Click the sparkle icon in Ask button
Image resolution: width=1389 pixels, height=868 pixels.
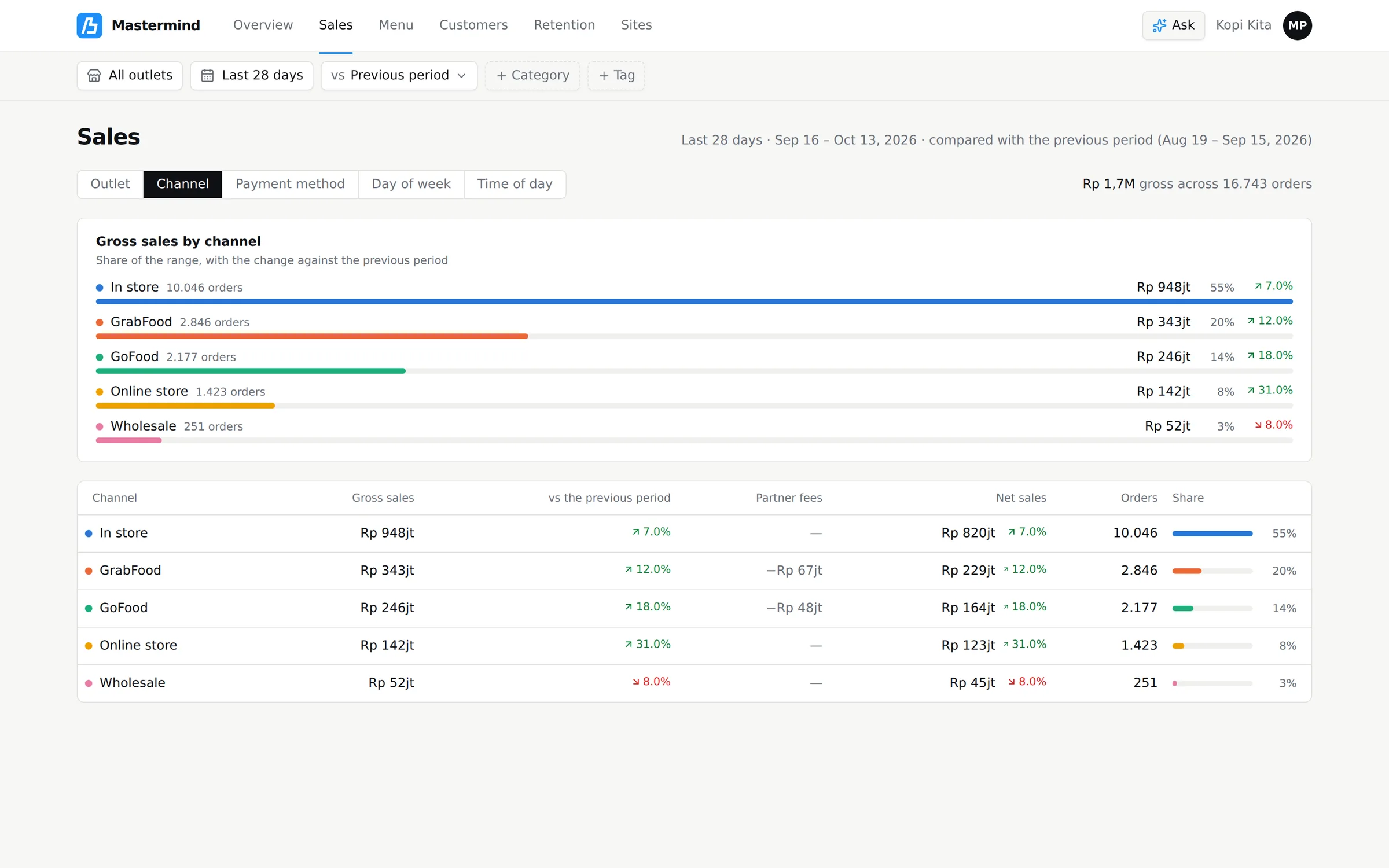coord(1159,25)
